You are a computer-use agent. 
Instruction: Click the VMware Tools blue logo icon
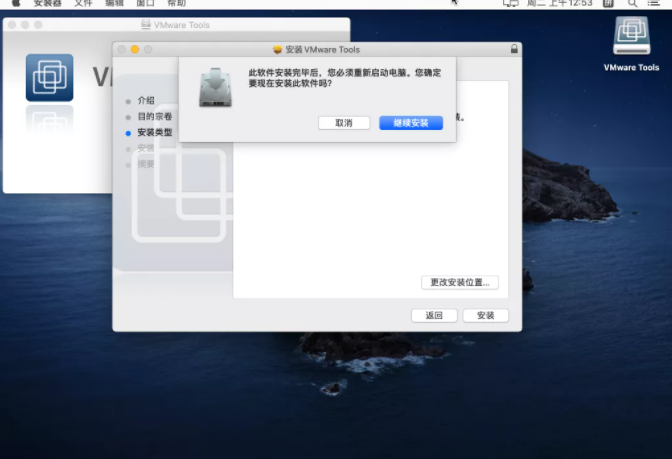49,78
